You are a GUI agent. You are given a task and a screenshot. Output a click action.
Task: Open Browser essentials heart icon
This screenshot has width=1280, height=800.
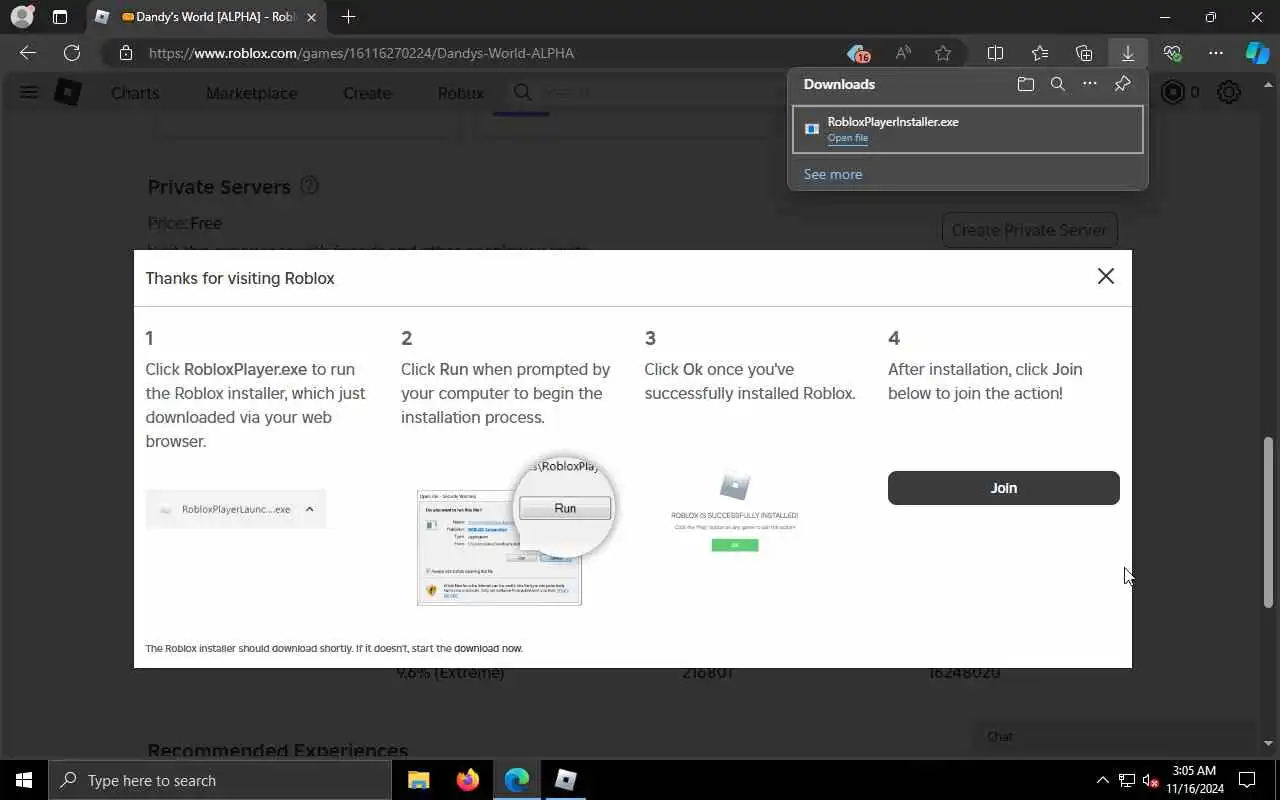pyautogui.click(x=1172, y=53)
